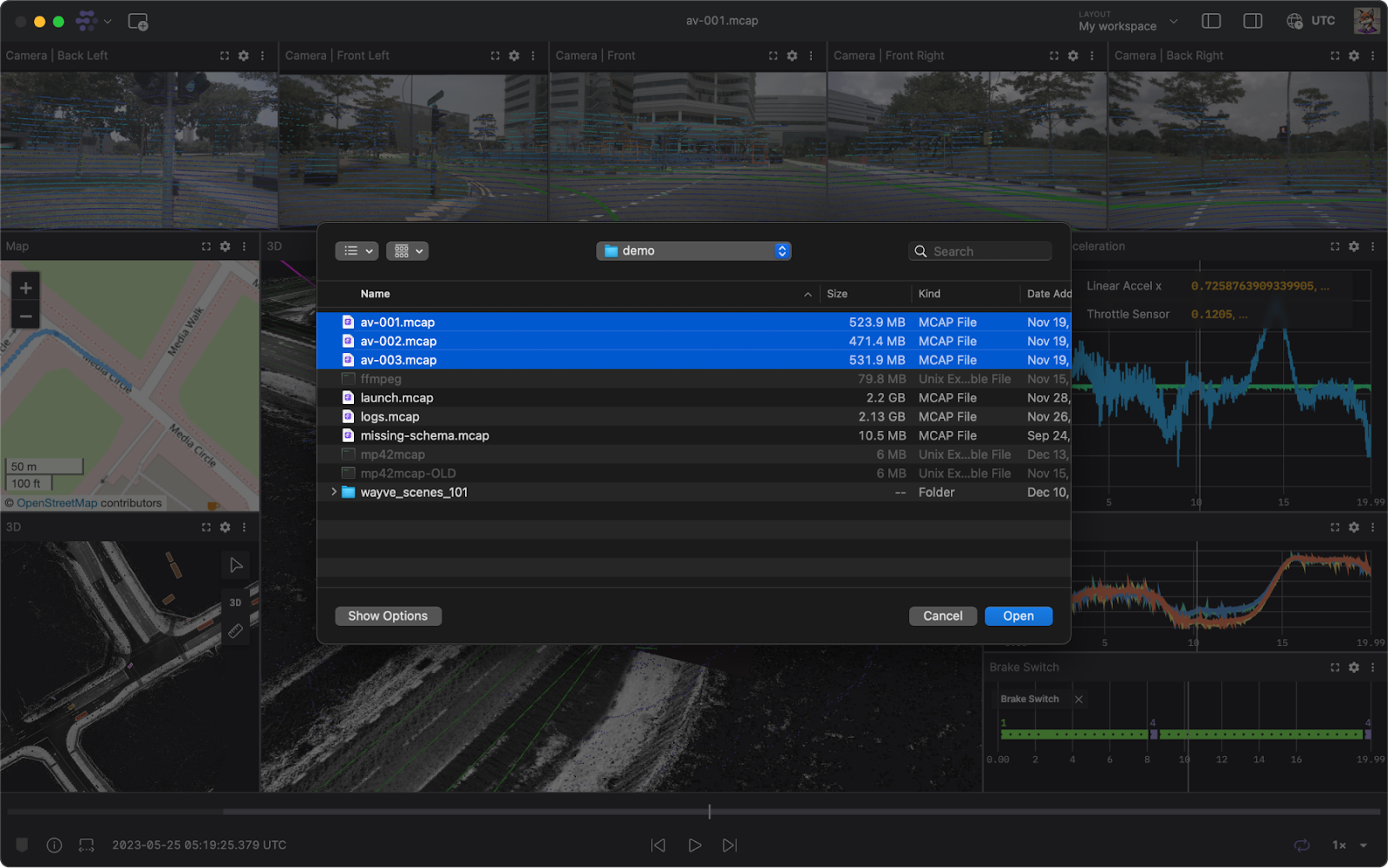
Task: Toggle the left sidebar
Action: coord(1211,21)
